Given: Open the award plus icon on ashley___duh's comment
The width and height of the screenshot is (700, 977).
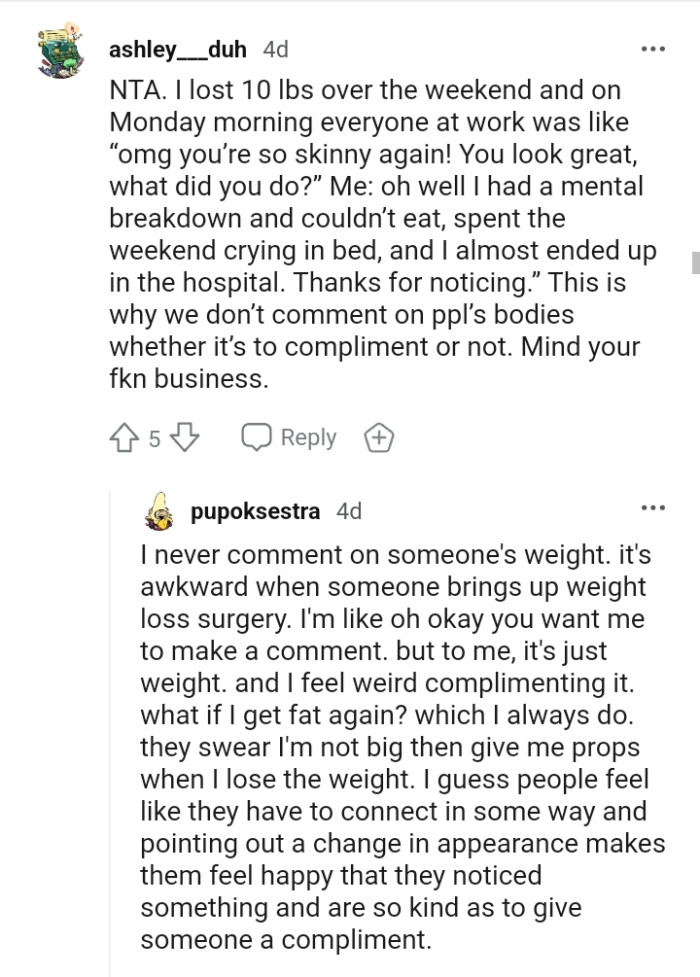Looking at the screenshot, I should [378, 436].
